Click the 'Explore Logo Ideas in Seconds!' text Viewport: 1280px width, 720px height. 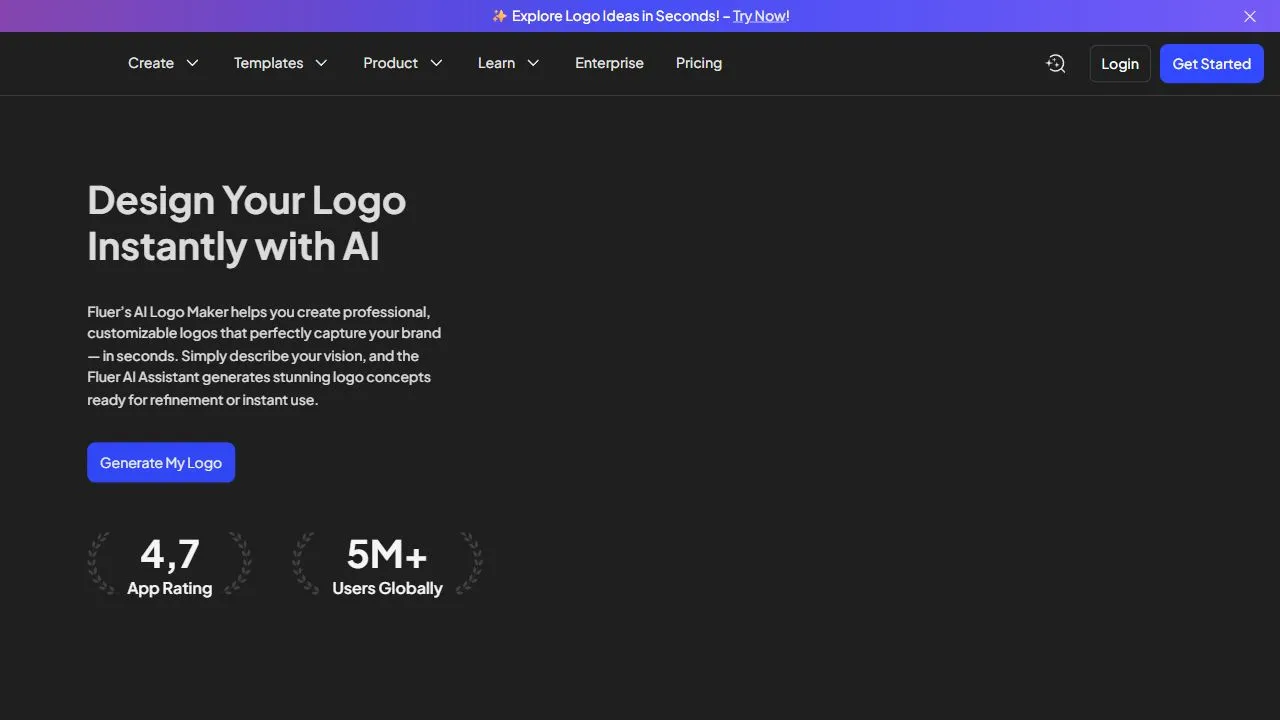615,16
